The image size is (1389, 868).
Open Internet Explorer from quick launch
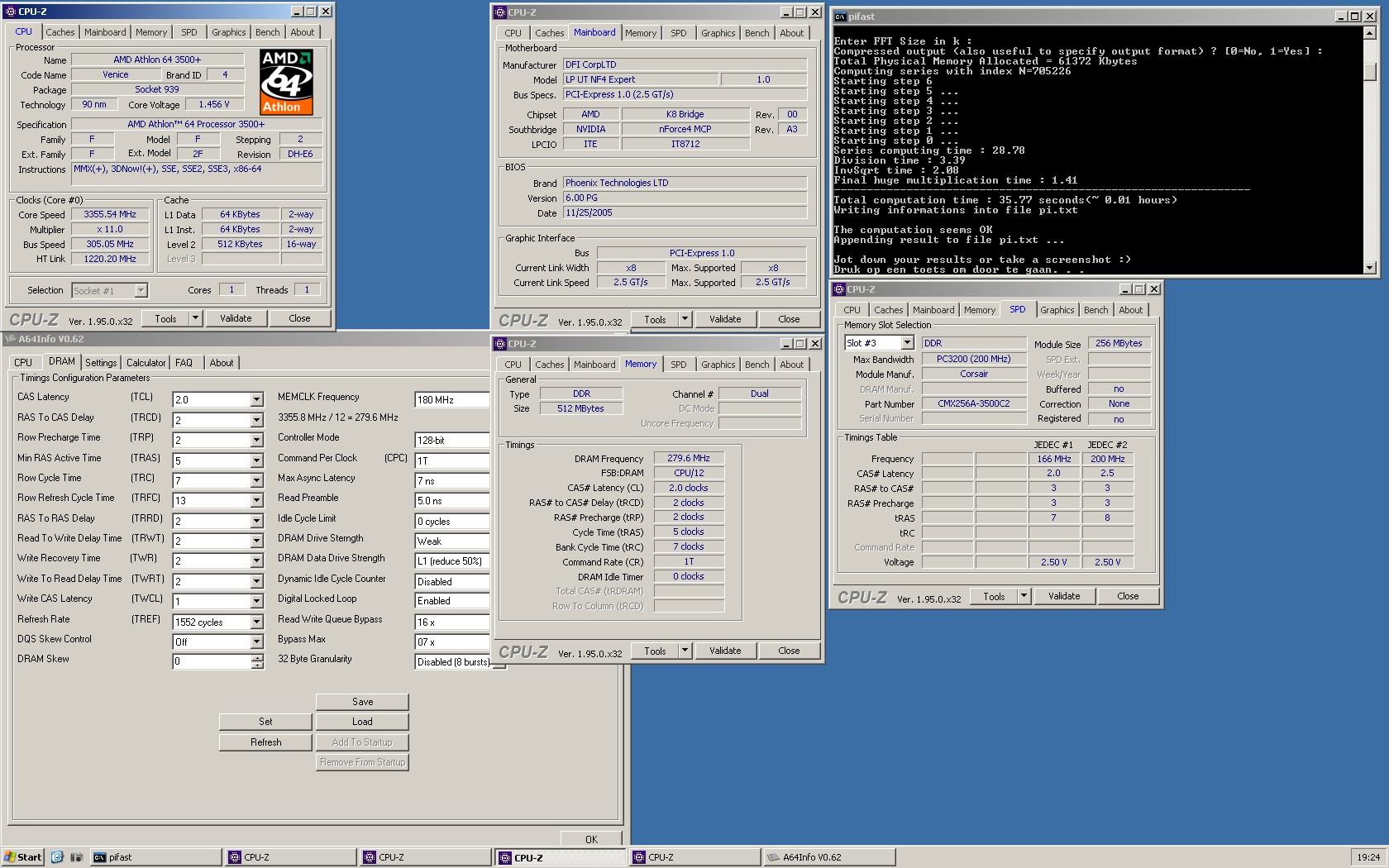tap(57, 857)
